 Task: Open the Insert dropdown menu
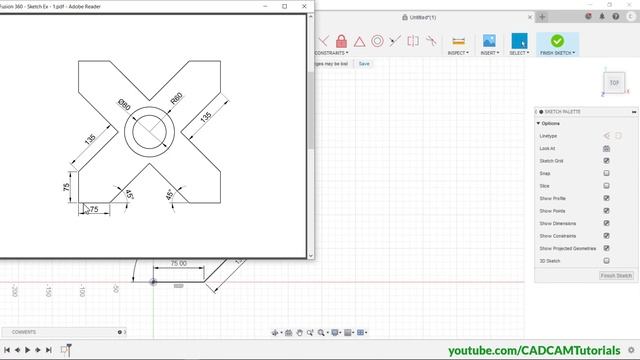pos(490,53)
